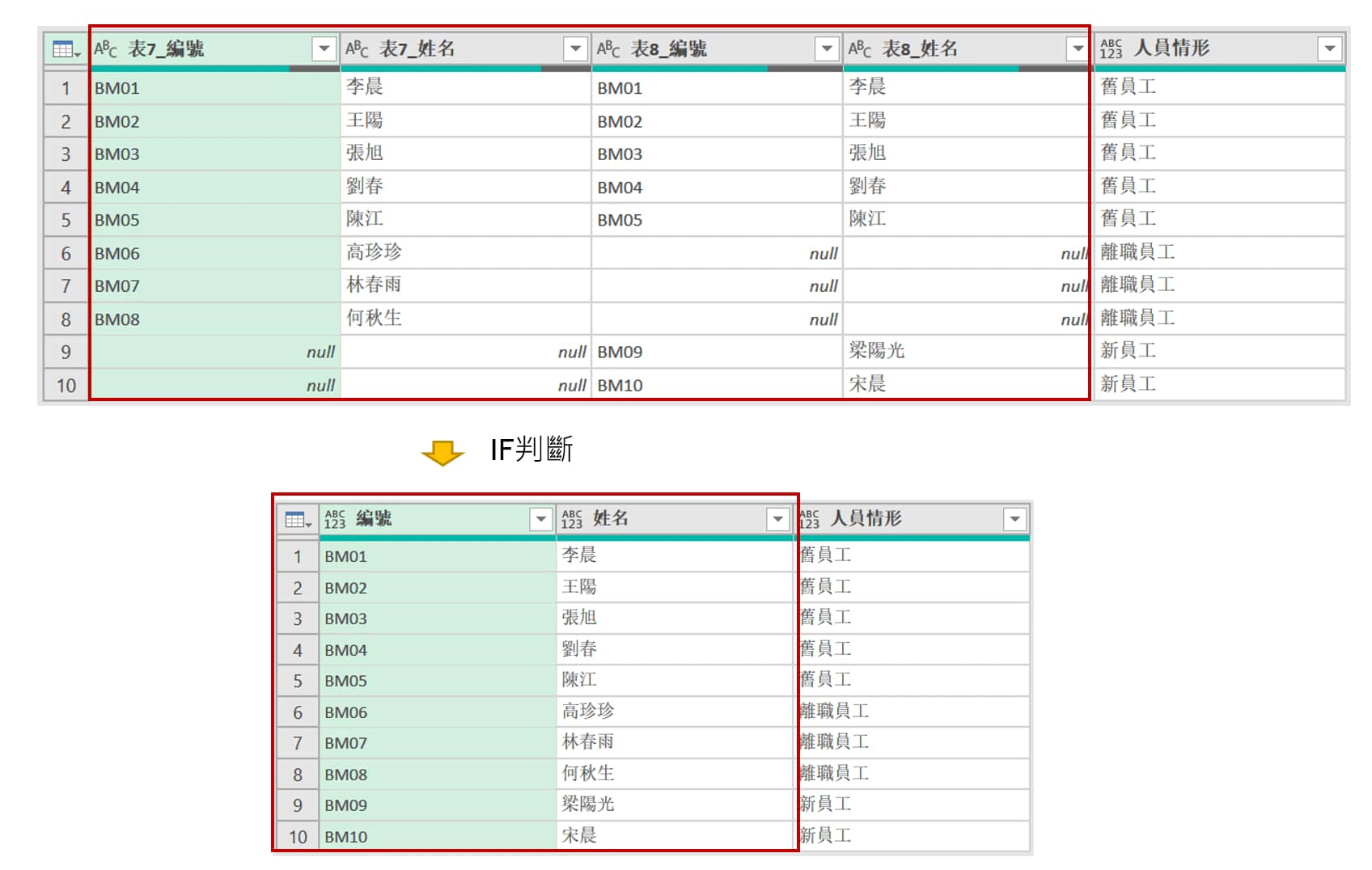Click ABC type icon of 表7_姓名 column
Viewport: 1372px width, 870px height.
357,49
